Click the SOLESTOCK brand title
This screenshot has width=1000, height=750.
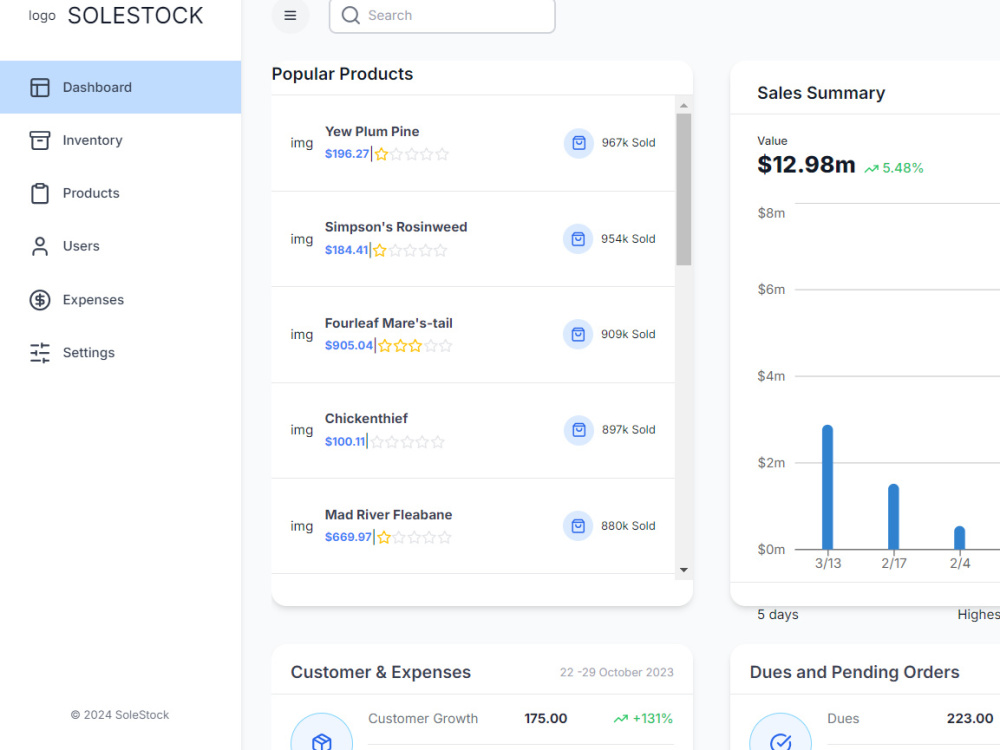tap(135, 15)
